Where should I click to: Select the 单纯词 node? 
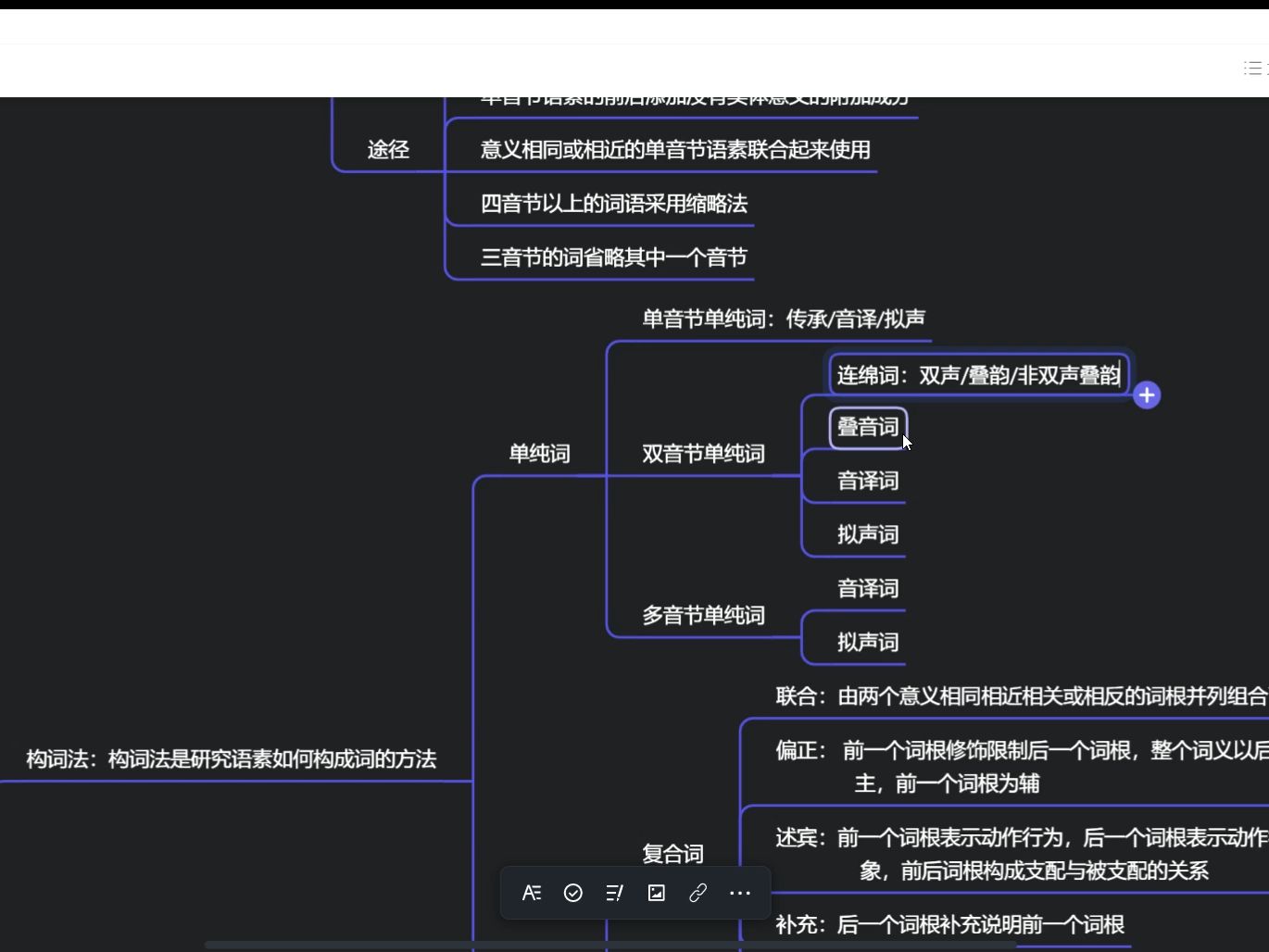(540, 454)
